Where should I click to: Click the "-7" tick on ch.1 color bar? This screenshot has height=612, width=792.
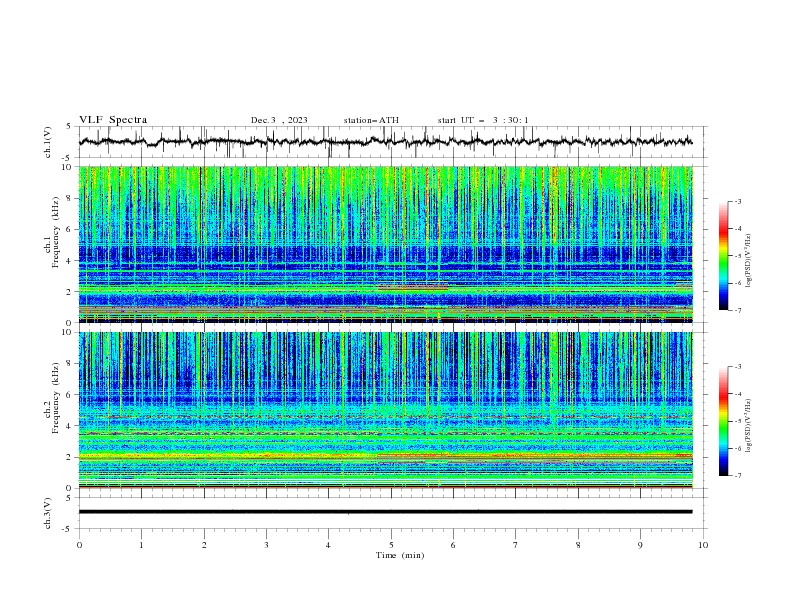click(x=737, y=311)
